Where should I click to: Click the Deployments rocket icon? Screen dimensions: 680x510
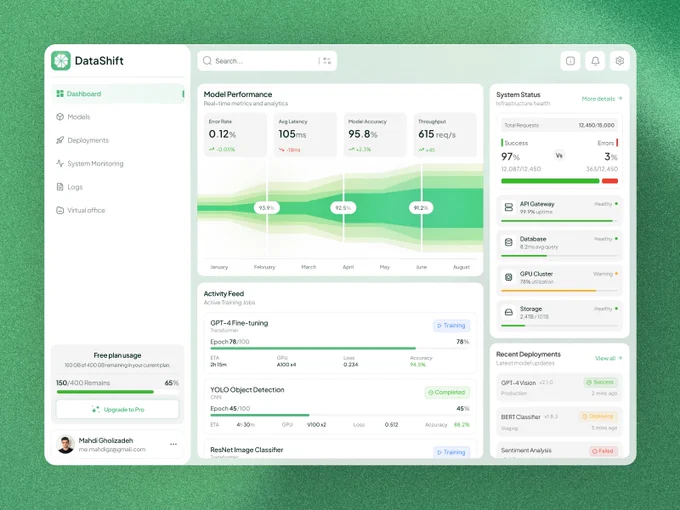pos(60,140)
